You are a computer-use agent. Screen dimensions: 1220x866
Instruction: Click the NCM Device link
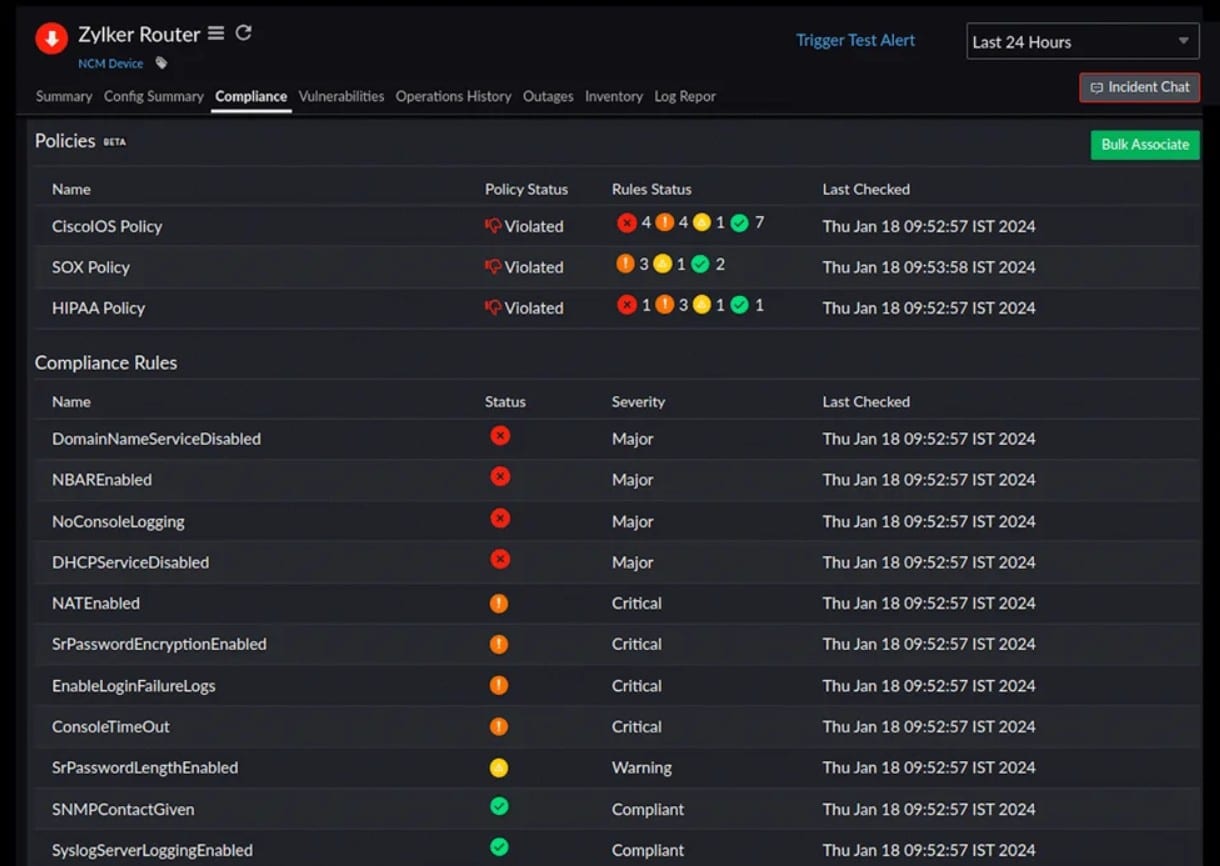(111, 63)
